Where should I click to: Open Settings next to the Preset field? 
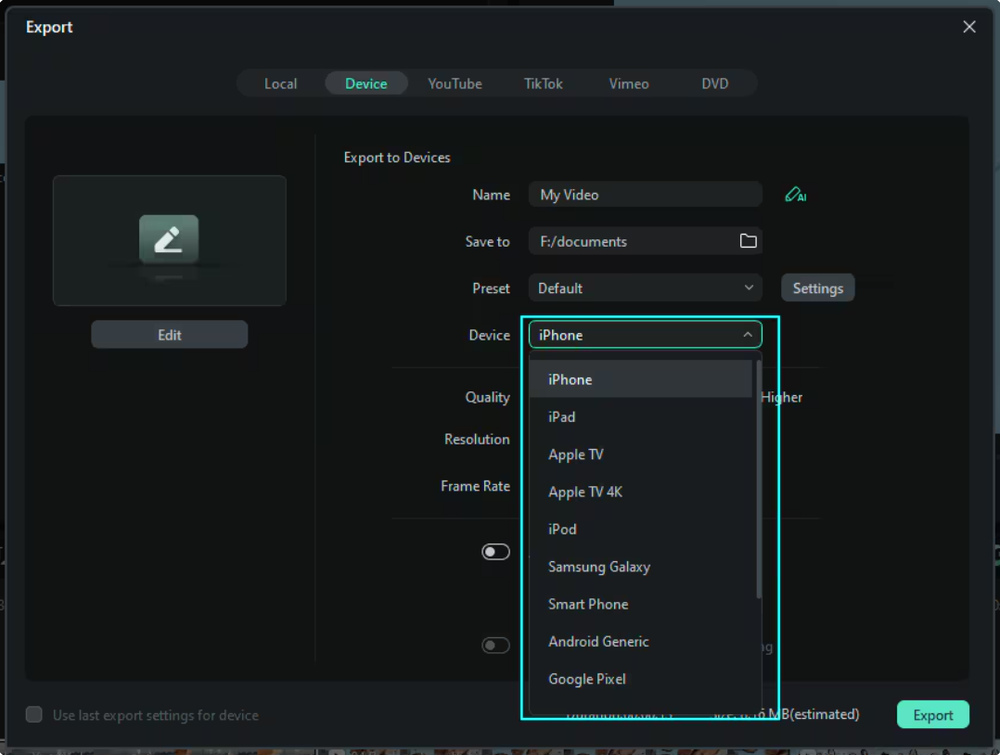click(x=817, y=287)
